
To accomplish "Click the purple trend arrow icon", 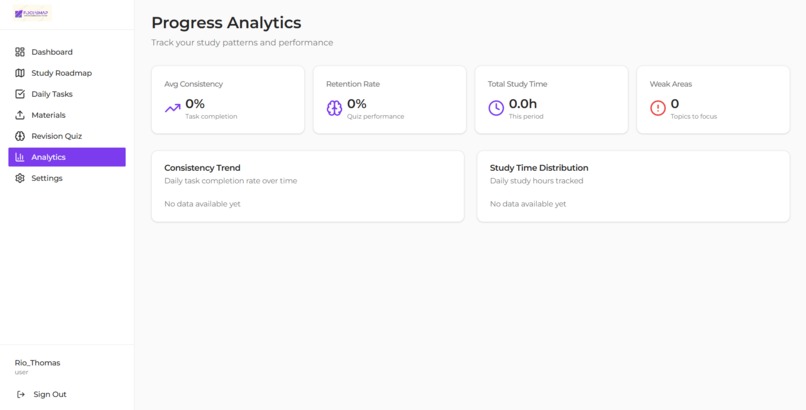I will click(173, 108).
